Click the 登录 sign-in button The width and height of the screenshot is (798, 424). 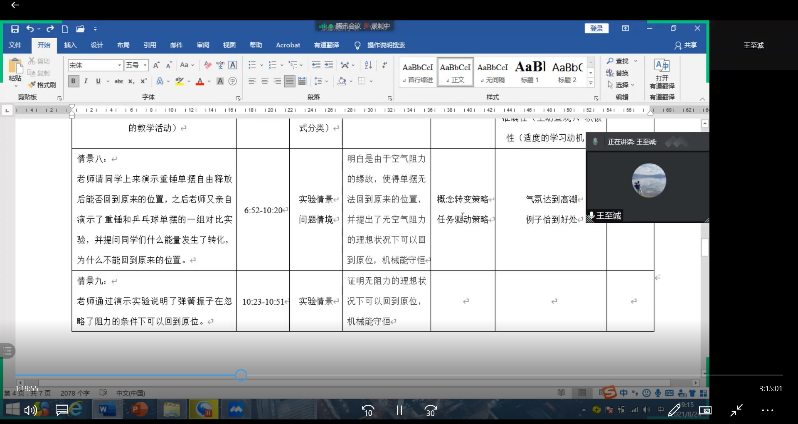596,30
